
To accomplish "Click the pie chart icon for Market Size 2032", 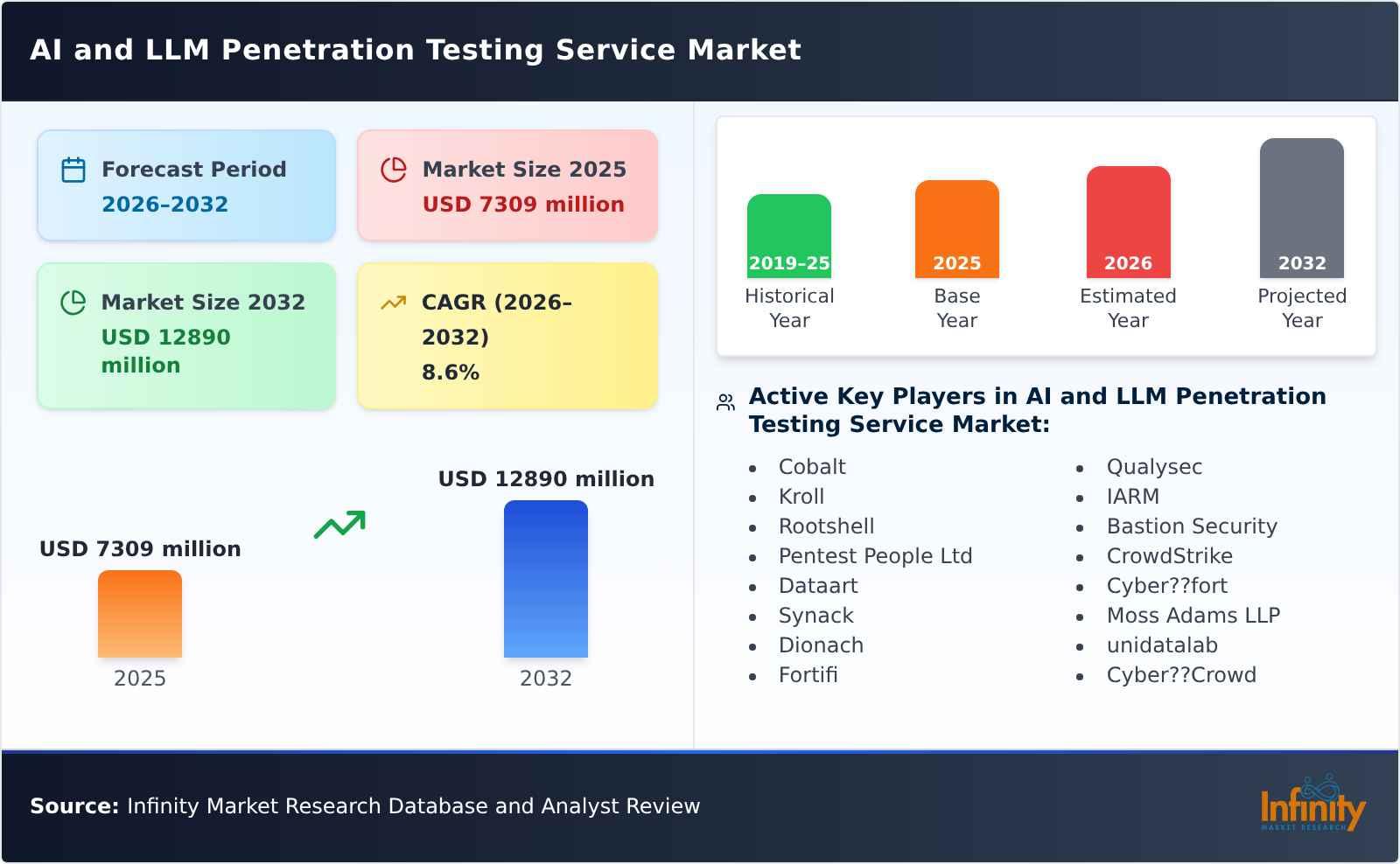I will (x=73, y=302).
